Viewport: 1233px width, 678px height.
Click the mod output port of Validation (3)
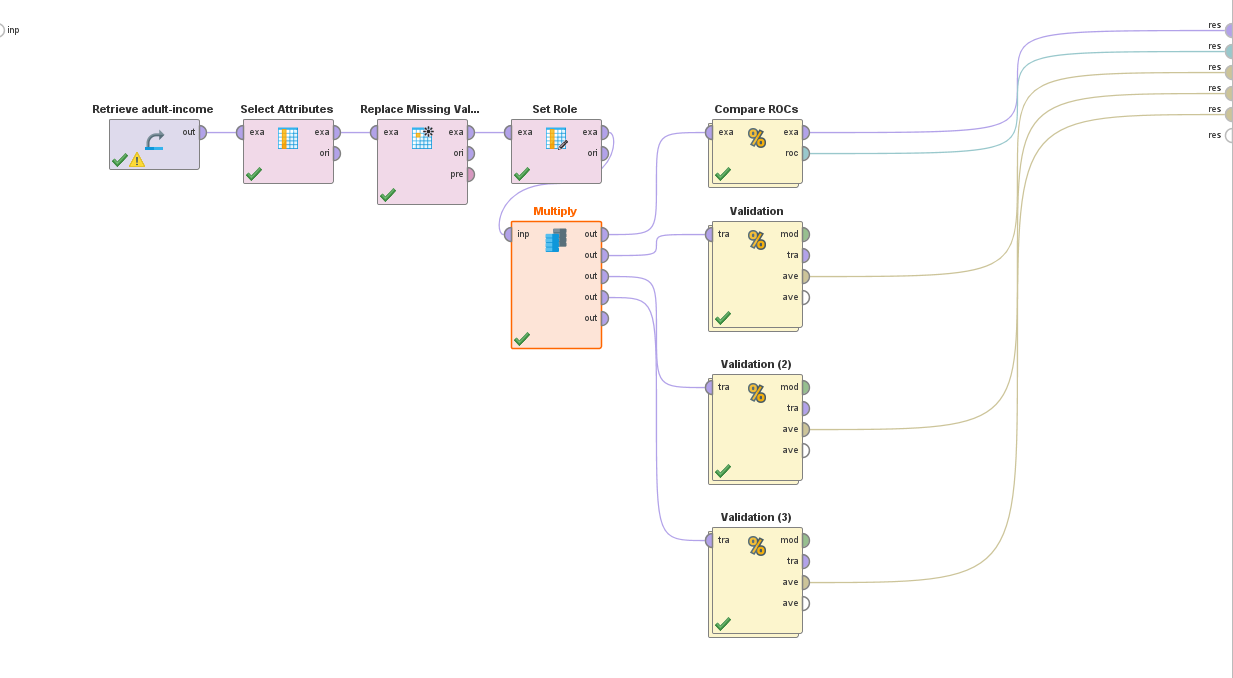pyautogui.click(x=805, y=540)
